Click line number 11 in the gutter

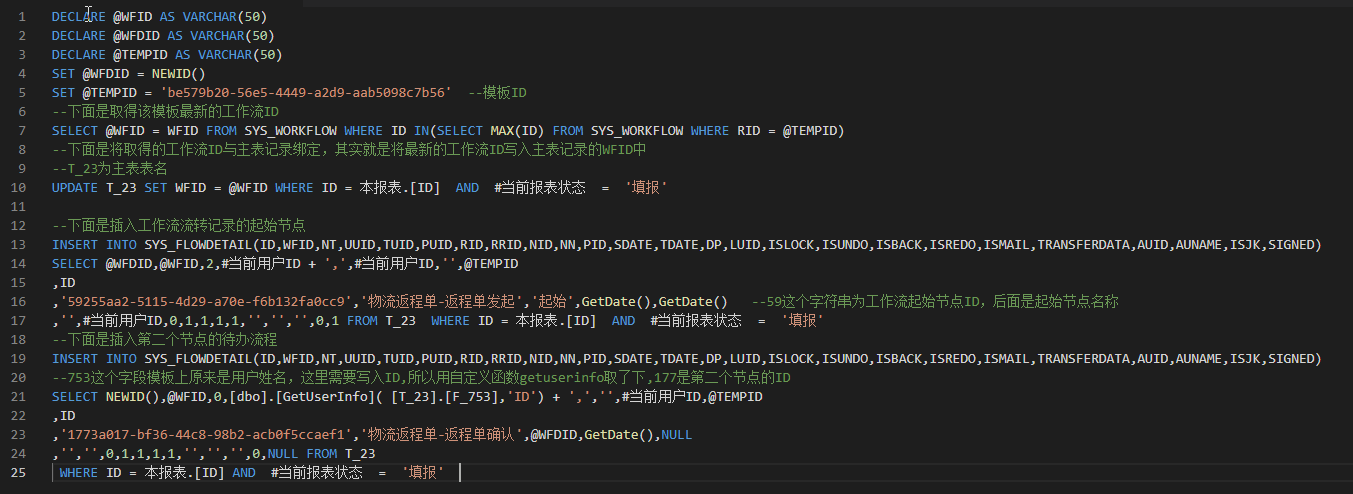[19, 207]
